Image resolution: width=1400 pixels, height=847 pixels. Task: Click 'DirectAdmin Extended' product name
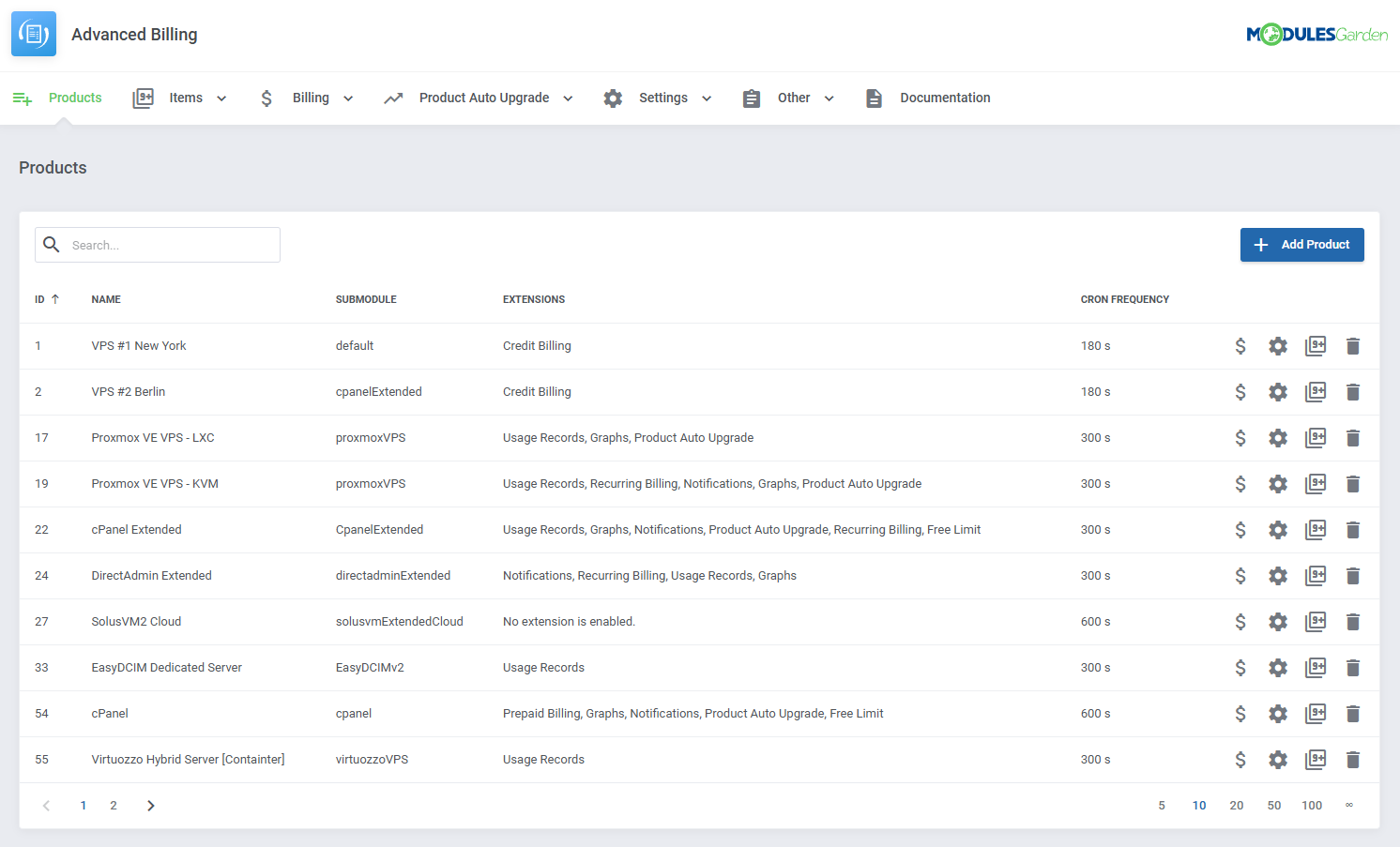point(151,576)
